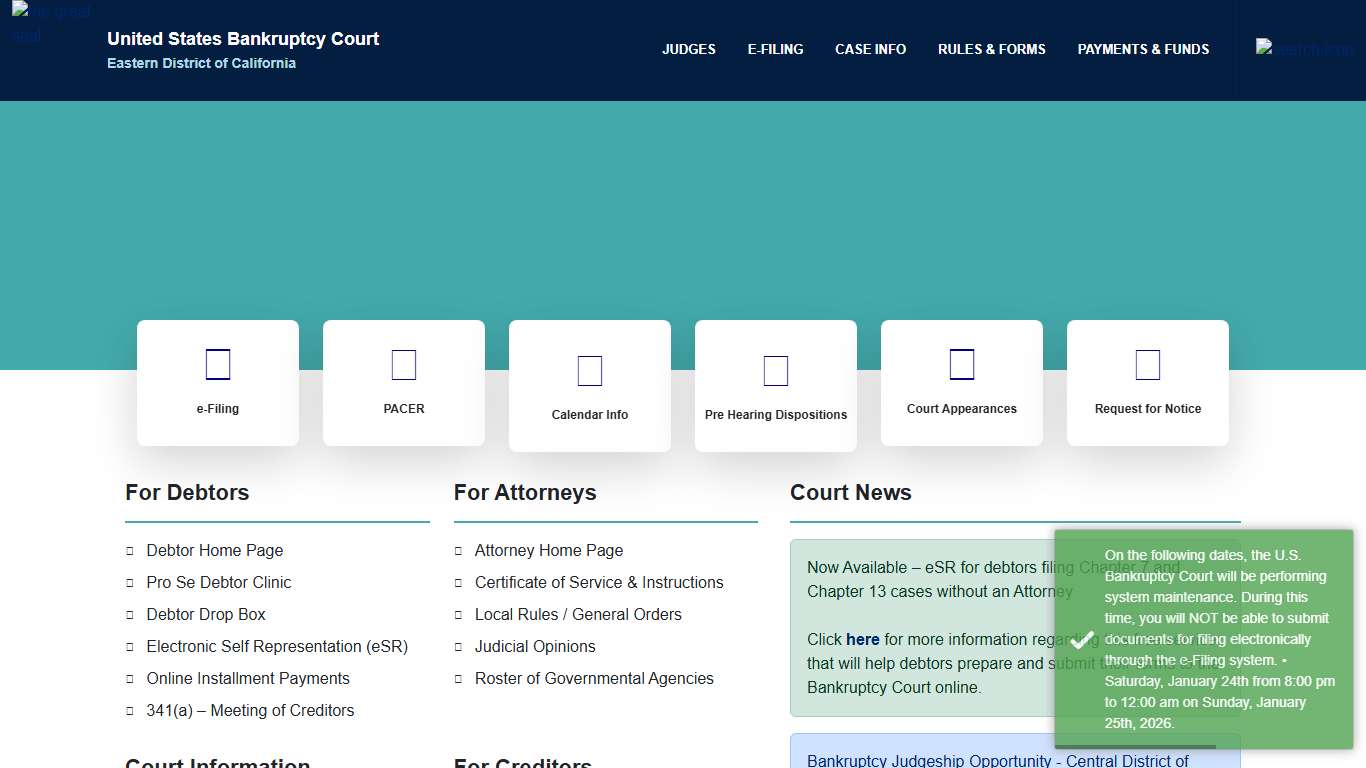Open the E-FILING navigation menu

click(775, 49)
